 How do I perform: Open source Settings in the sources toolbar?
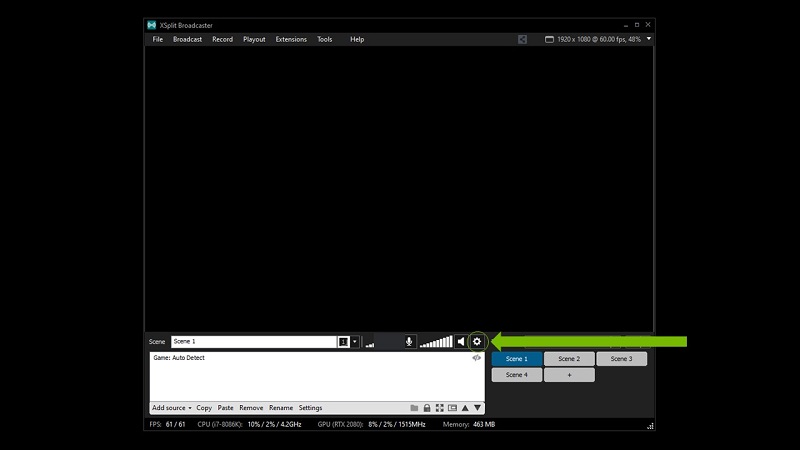[311, 408]
